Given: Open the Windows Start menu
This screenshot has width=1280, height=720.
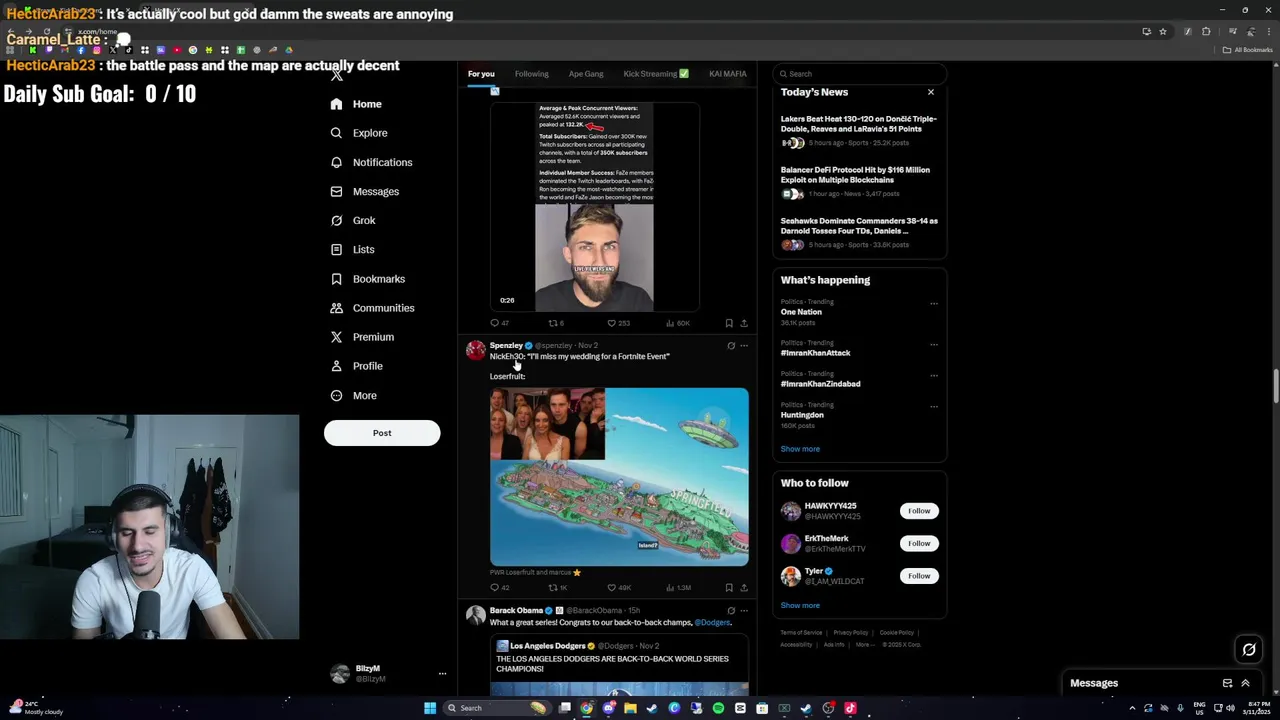Looking at the screenshot, I should (430, 708).
